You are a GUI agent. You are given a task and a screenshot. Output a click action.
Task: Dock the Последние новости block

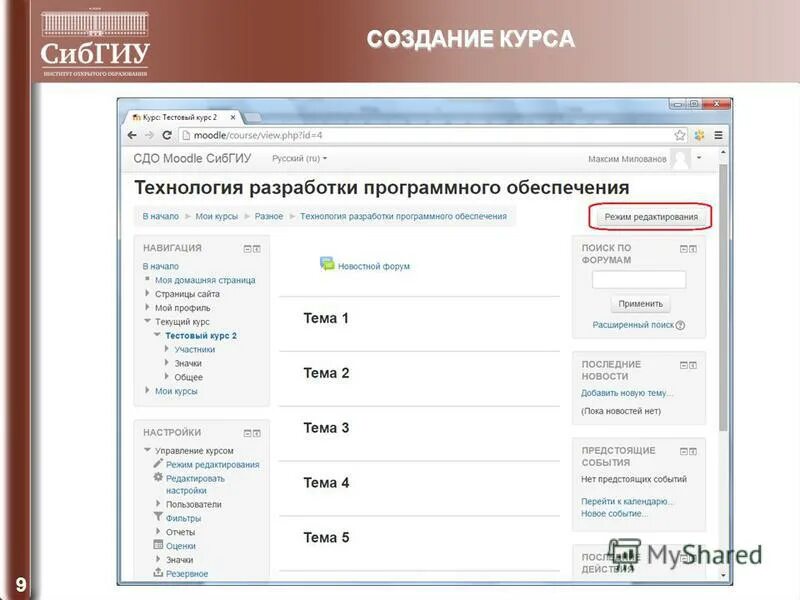click(693, 365)
